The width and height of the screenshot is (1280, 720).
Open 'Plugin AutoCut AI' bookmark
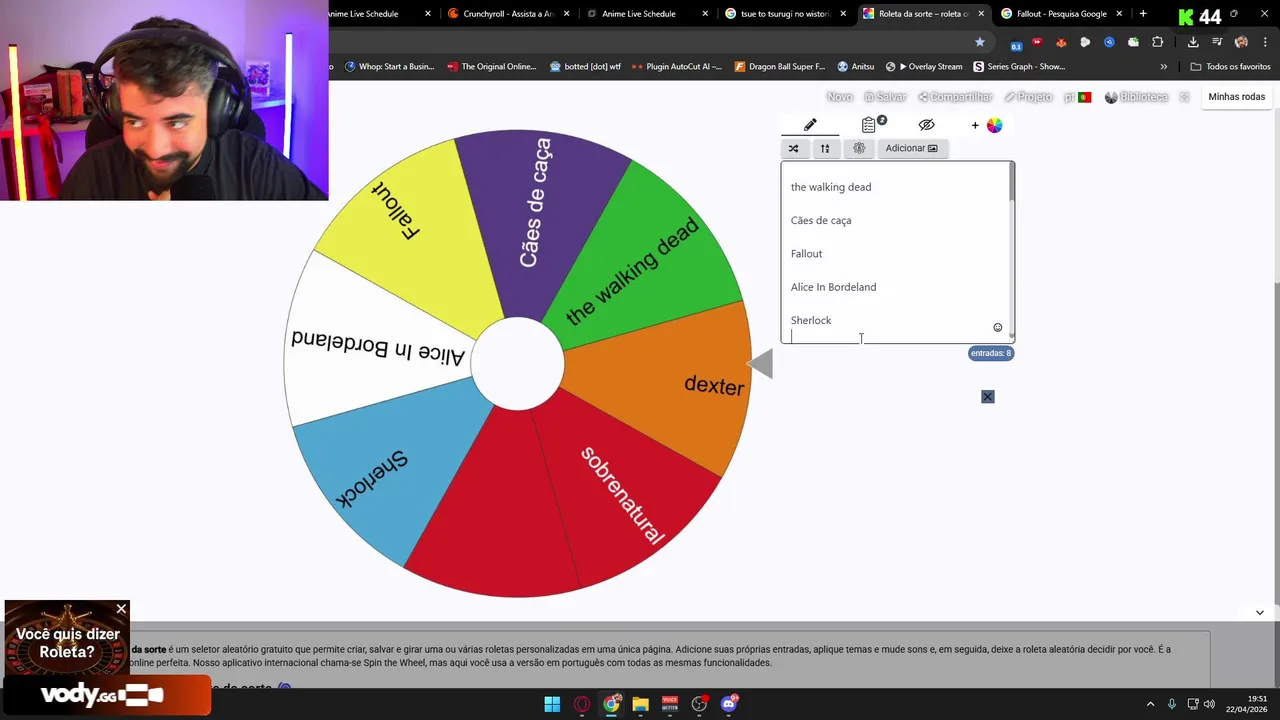(676, 67)
